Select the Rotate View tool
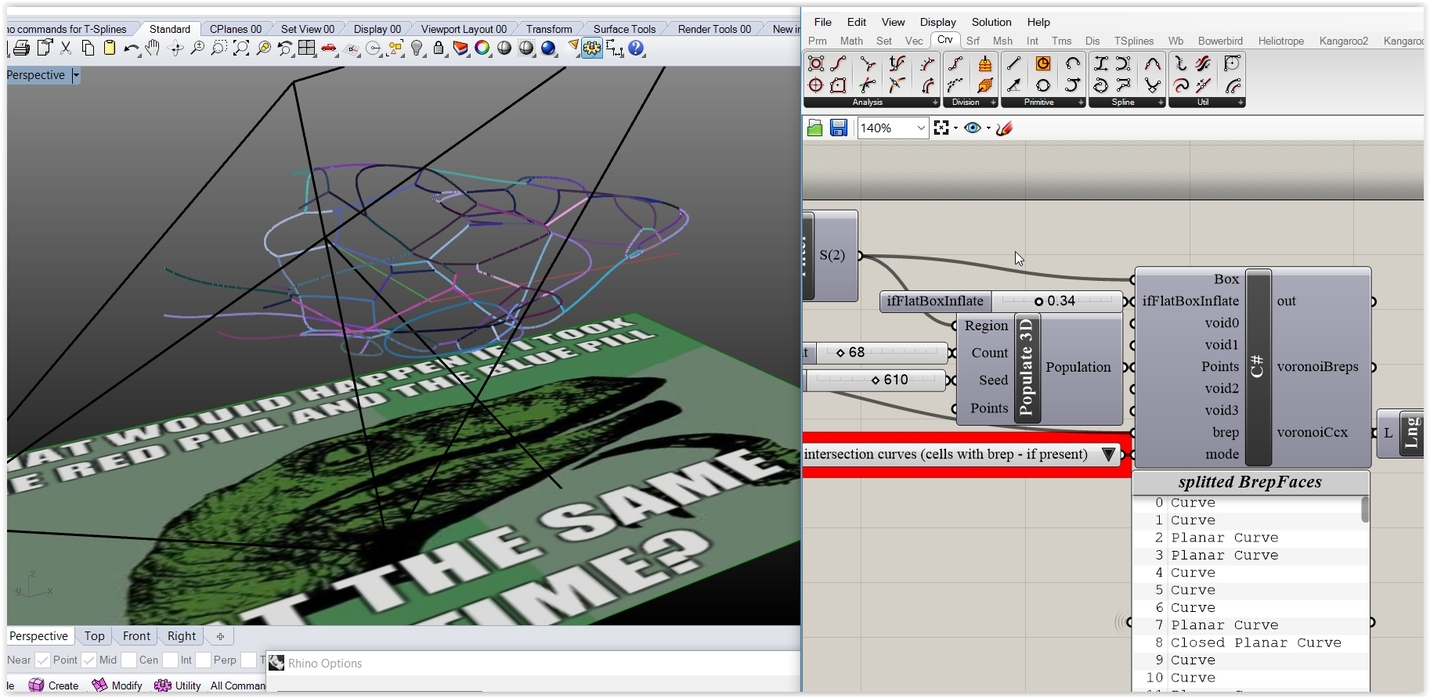 (175, 48)
